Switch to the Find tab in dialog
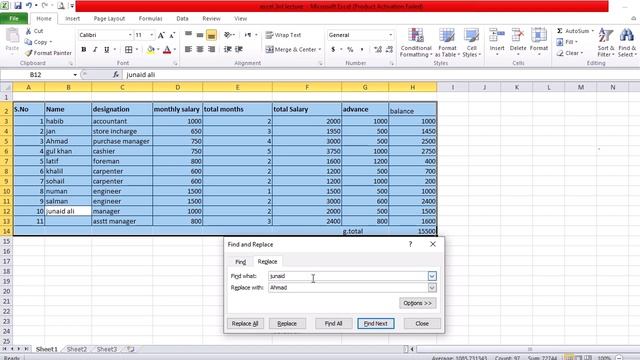Viewport: 640px width, 360px height. tap(240, 262)
